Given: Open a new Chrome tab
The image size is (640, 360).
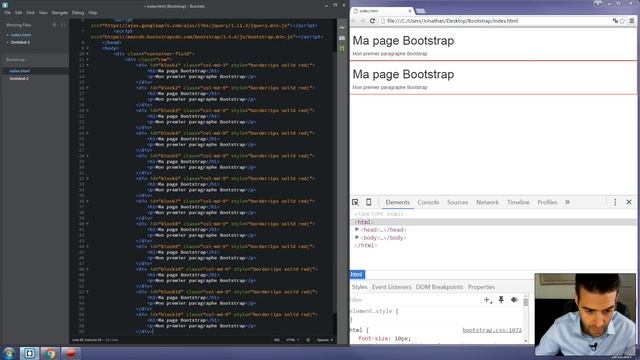Looking at the screenshot, I should pos(420,11).
